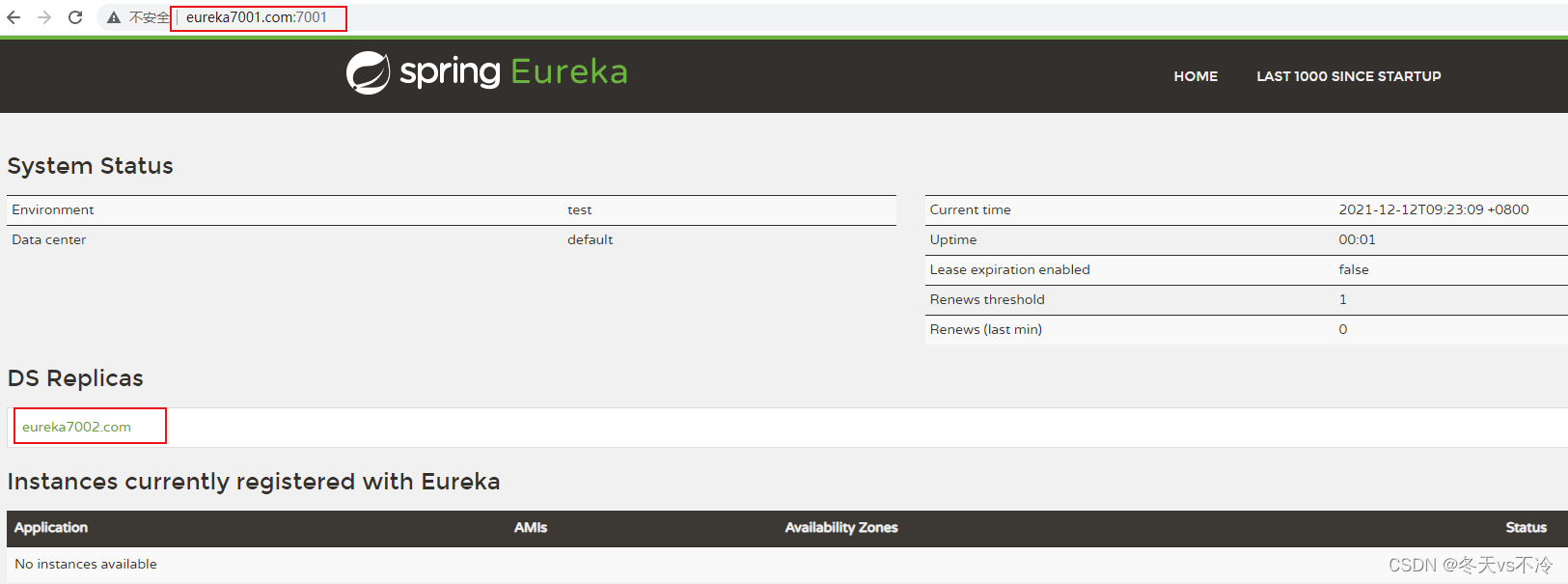Open the HOME navigation item
The width and height of the screenshot is (1568, 584).
coord(1196,76)
